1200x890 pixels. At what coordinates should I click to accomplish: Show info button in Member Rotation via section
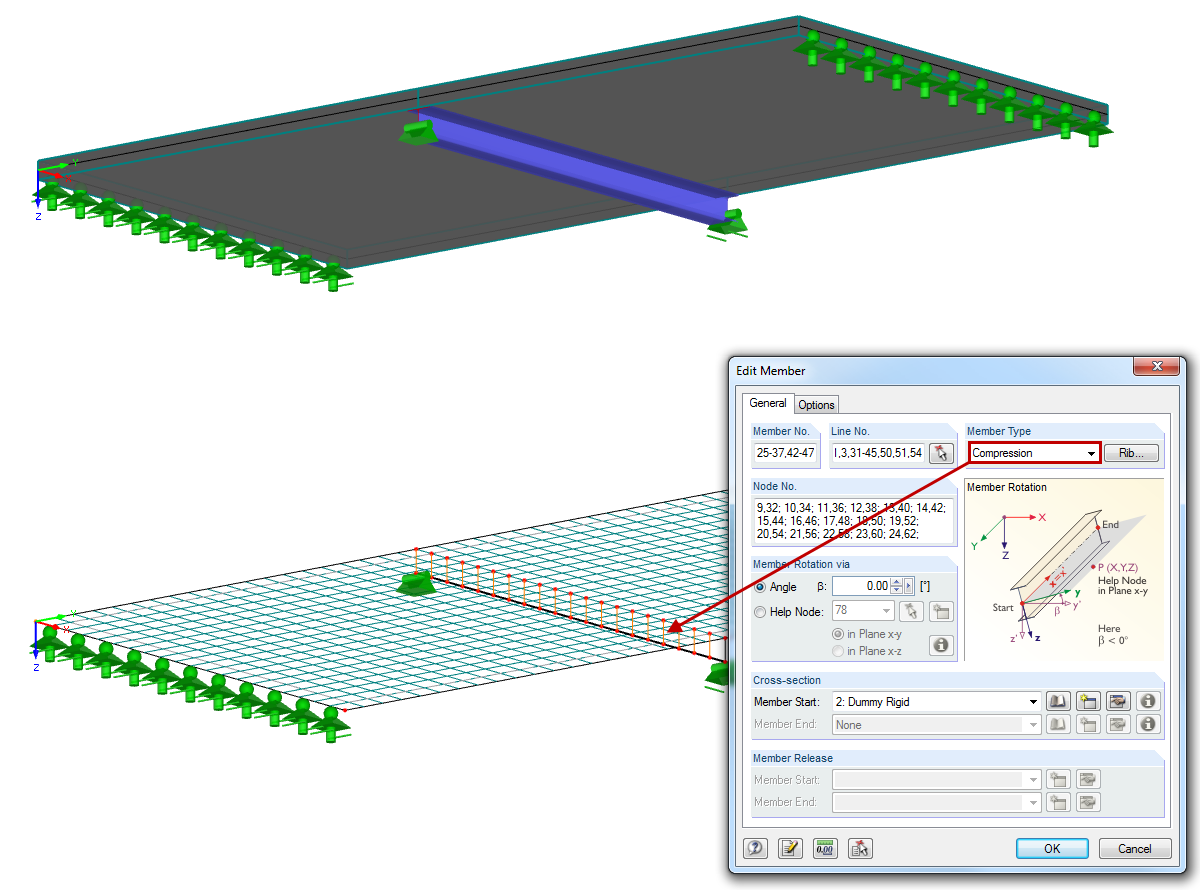tap(941, 645)
